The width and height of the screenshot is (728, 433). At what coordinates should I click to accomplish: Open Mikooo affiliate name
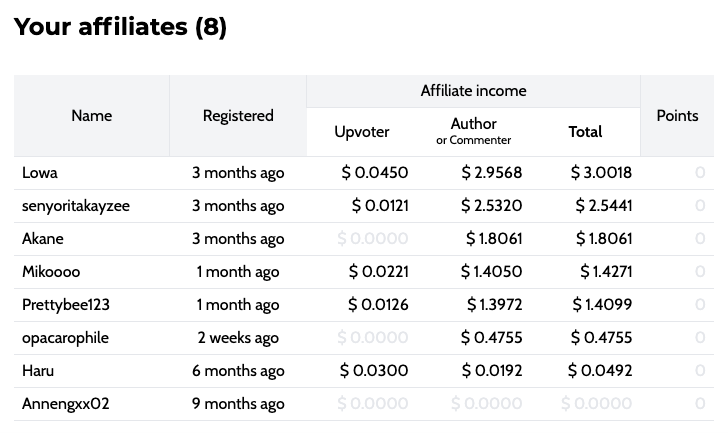point(51,271)
